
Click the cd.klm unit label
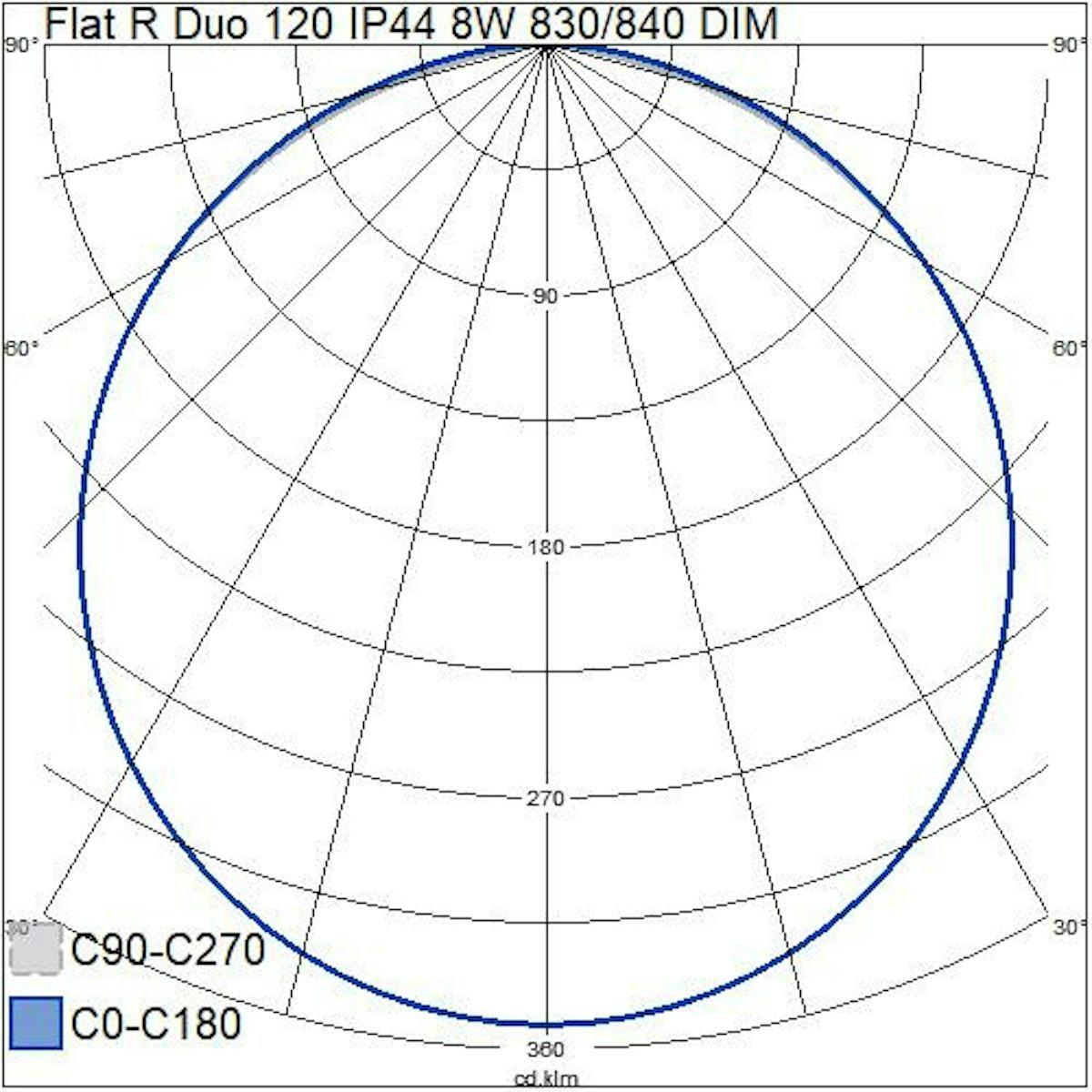(545, 1080)
